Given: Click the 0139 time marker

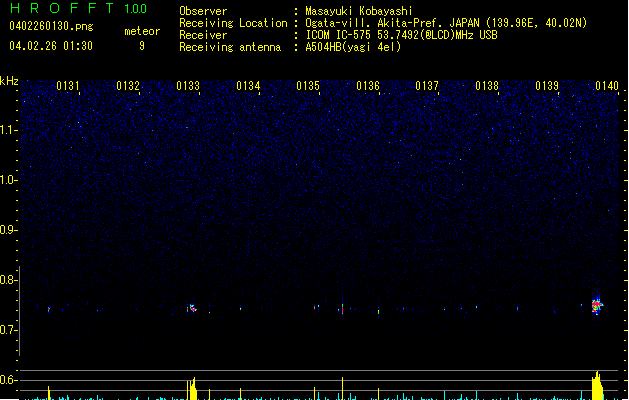Looking at the screenshot, I should tap(547, 86).
